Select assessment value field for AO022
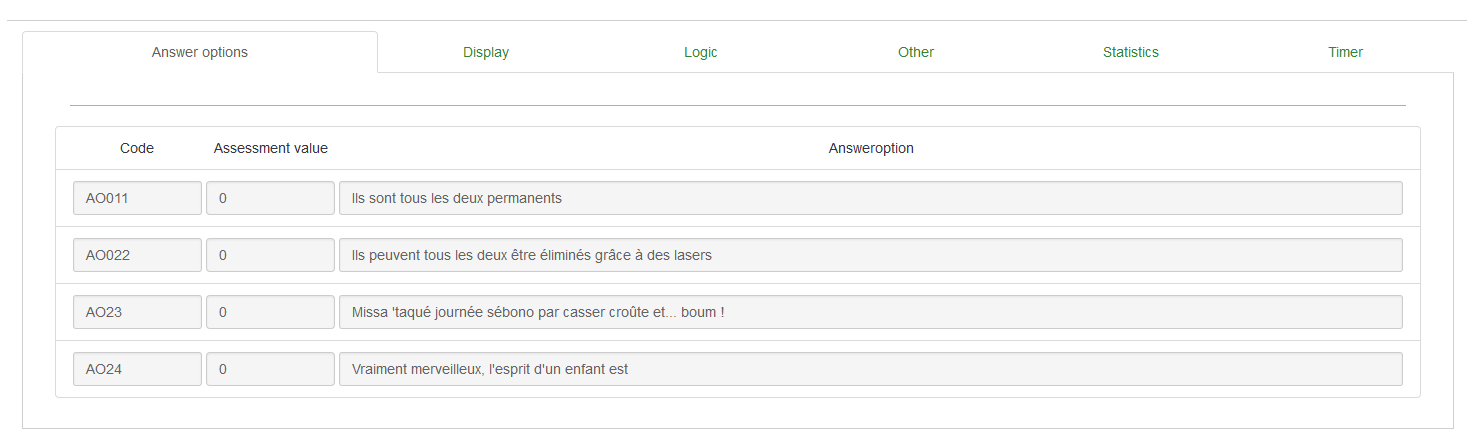This screenshot has width=1467, height=441. pyautogui.click(x=270, y=255)
